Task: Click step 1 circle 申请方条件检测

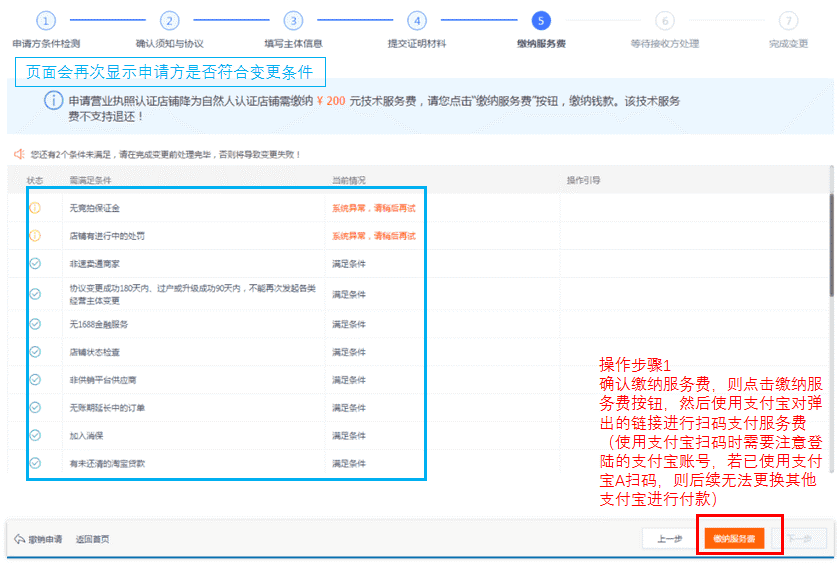Action: click(46, 21)
